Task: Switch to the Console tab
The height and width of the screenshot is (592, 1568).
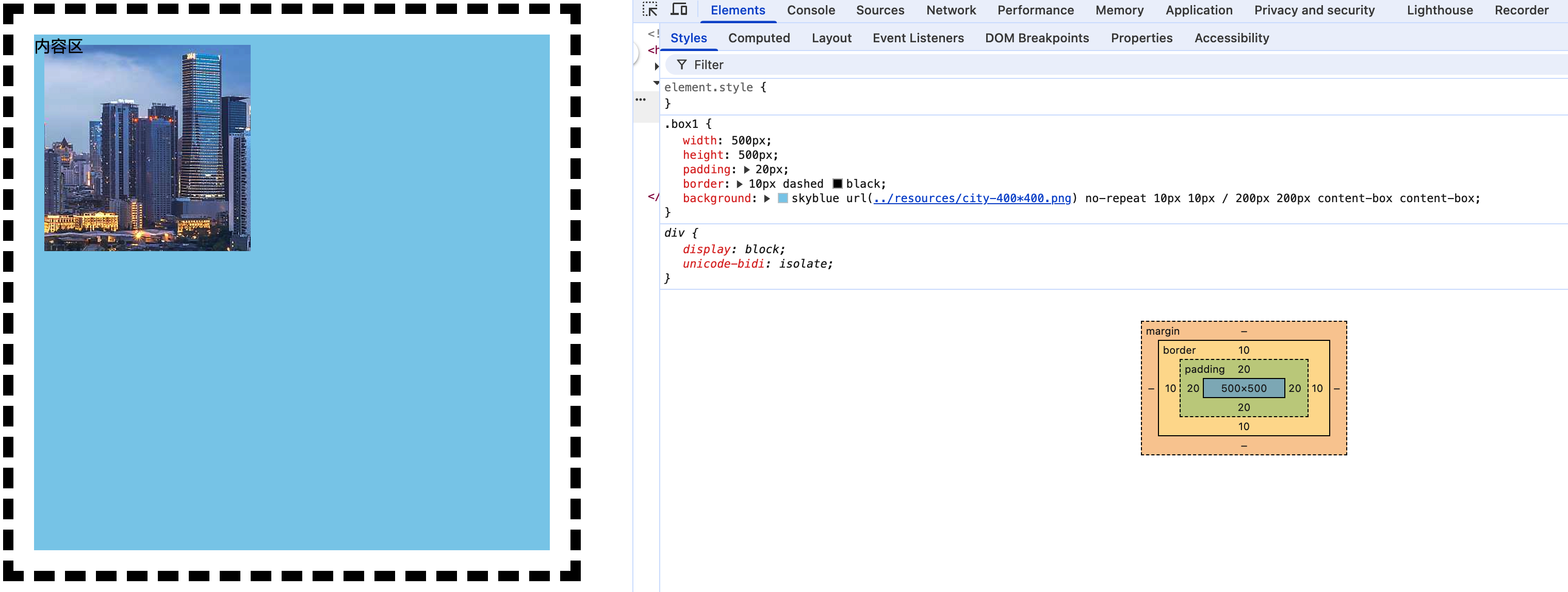Action: click(810, 10)
